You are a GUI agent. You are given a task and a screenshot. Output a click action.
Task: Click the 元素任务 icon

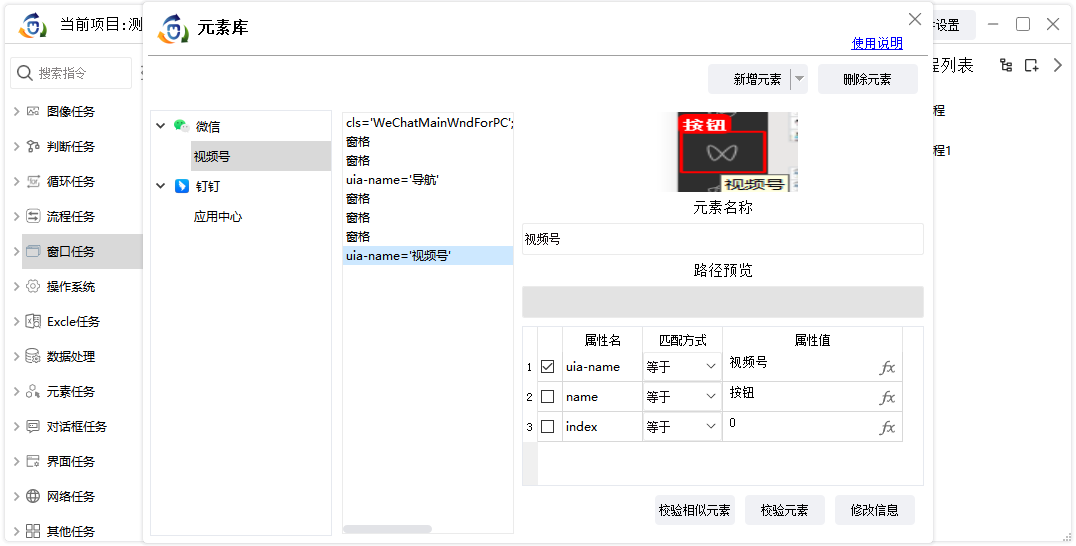[33, 391]
